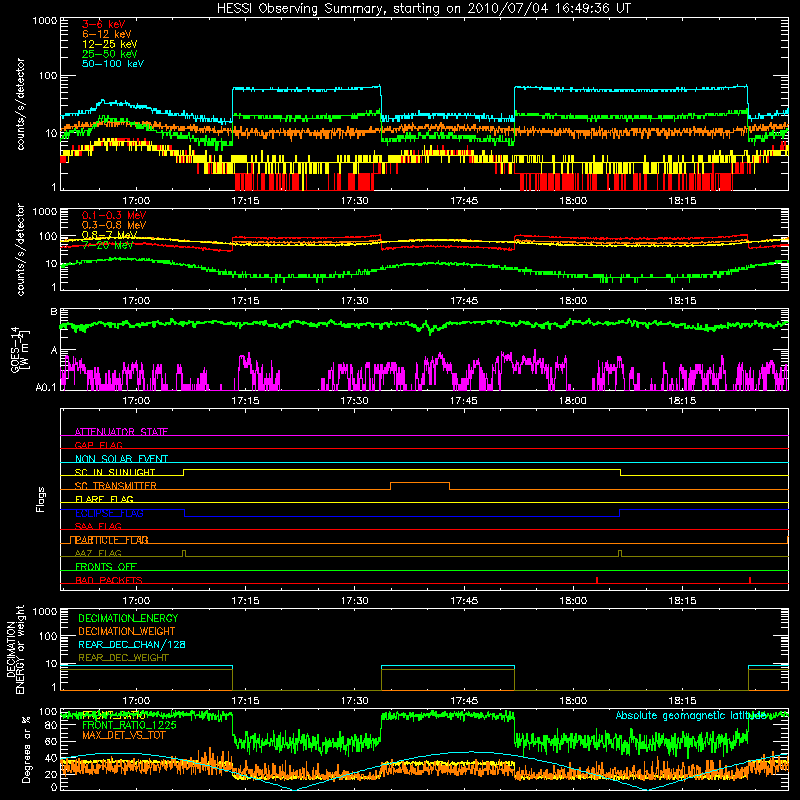Select the cyan 50-100 keV legend label
Image resolution: width=800 pixels, height=800 pixels.
click(x=113, y=64)
